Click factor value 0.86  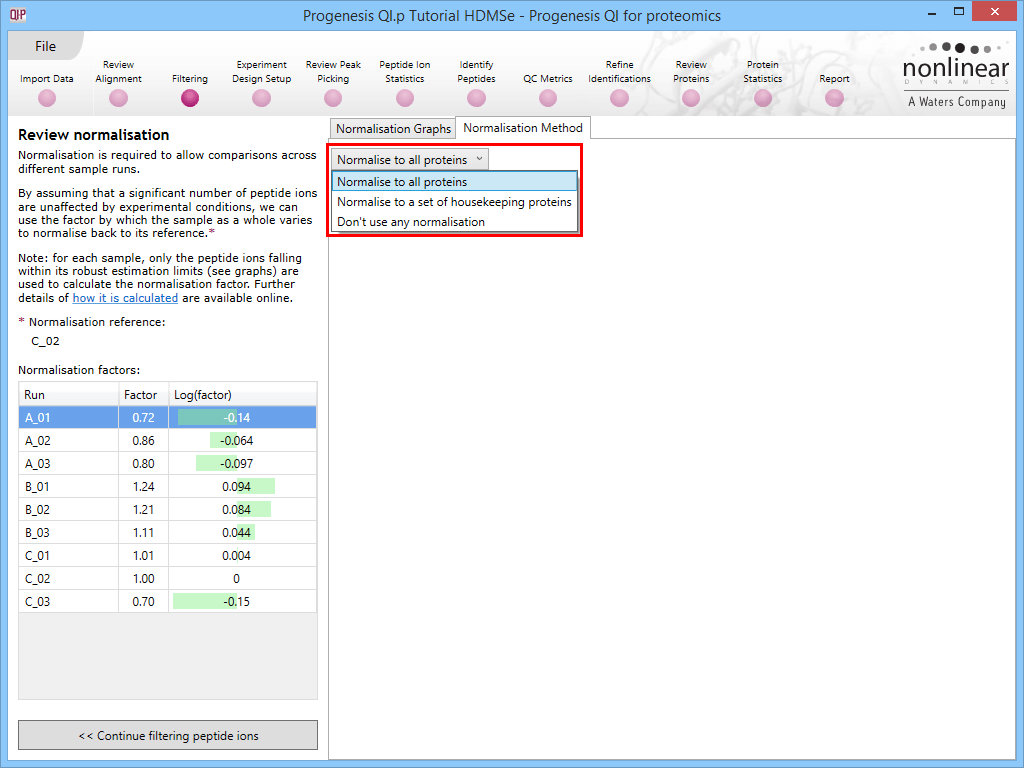(x=144, y=440)
